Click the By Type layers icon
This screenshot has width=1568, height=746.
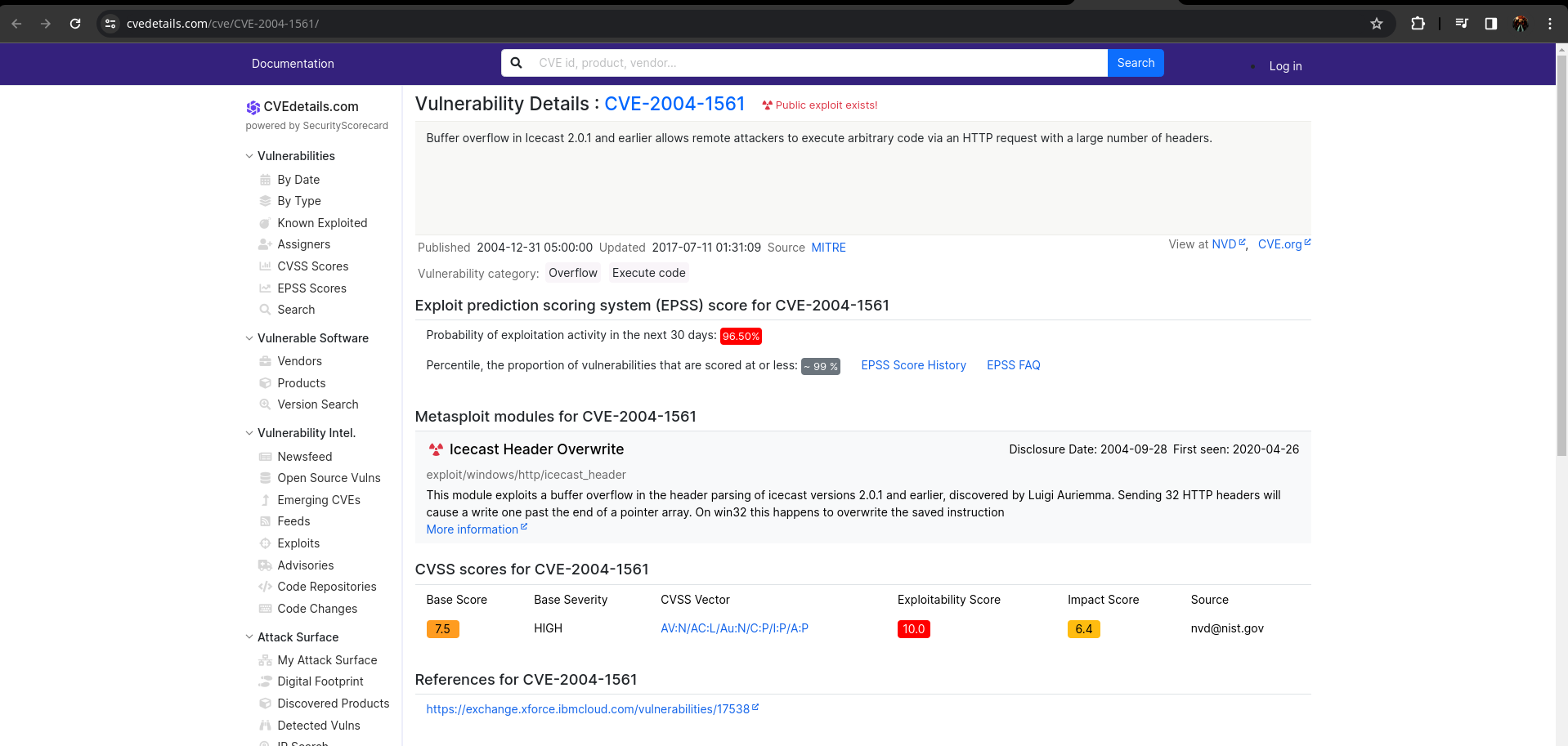click(265, 201)
